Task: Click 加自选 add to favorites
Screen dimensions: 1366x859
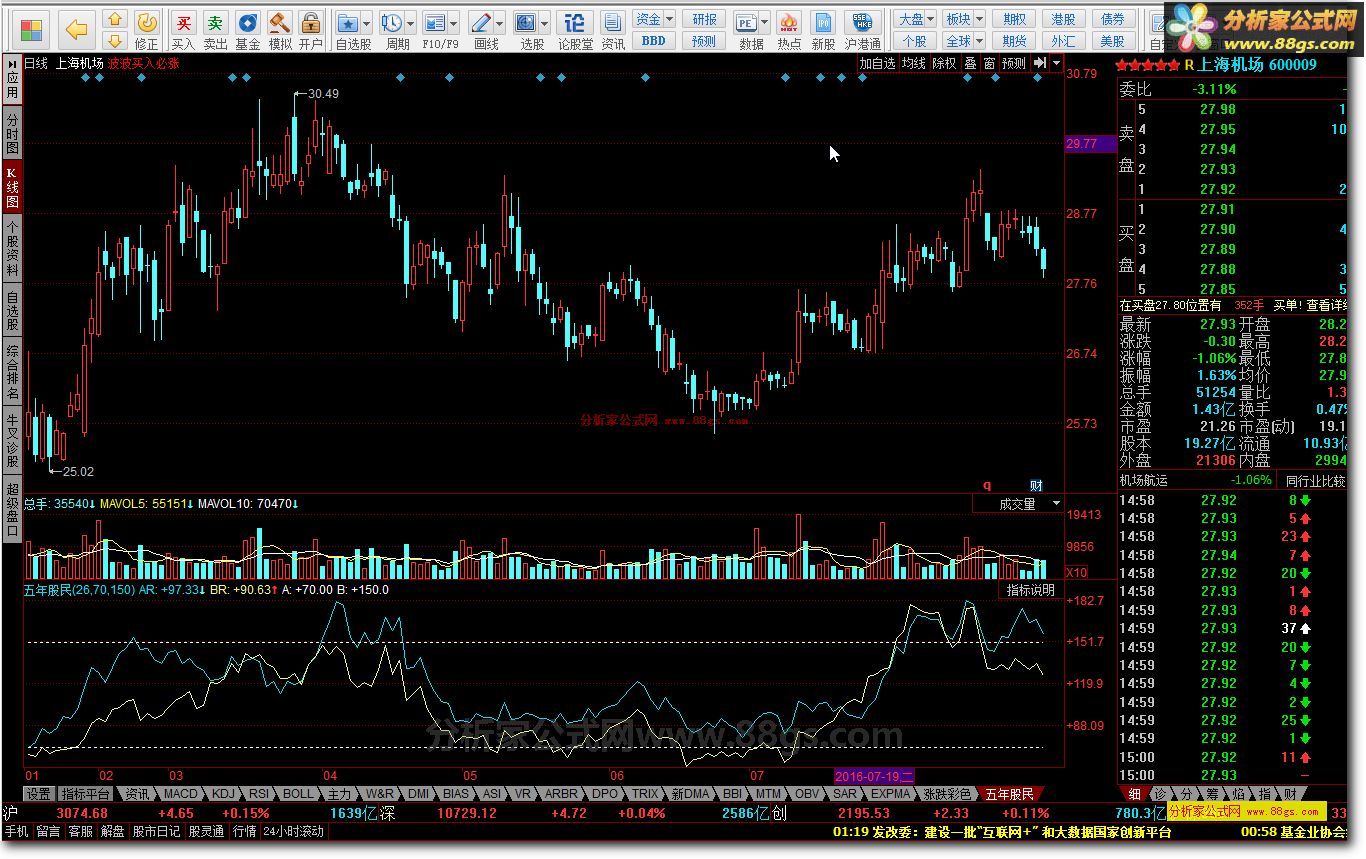Action: [877, 63]
